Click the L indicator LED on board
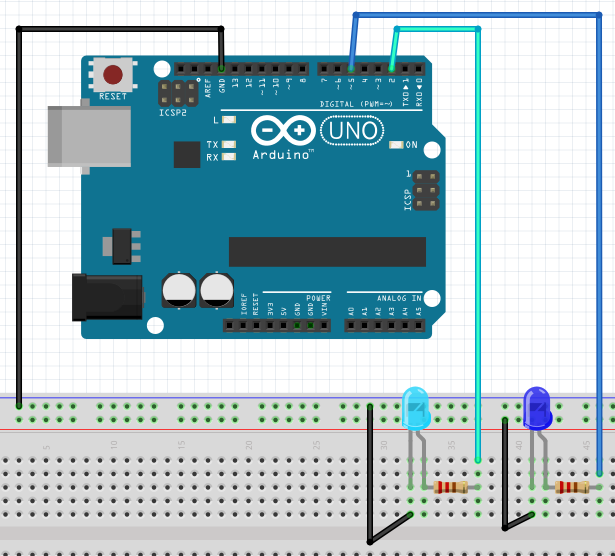 tap(230, 120)
